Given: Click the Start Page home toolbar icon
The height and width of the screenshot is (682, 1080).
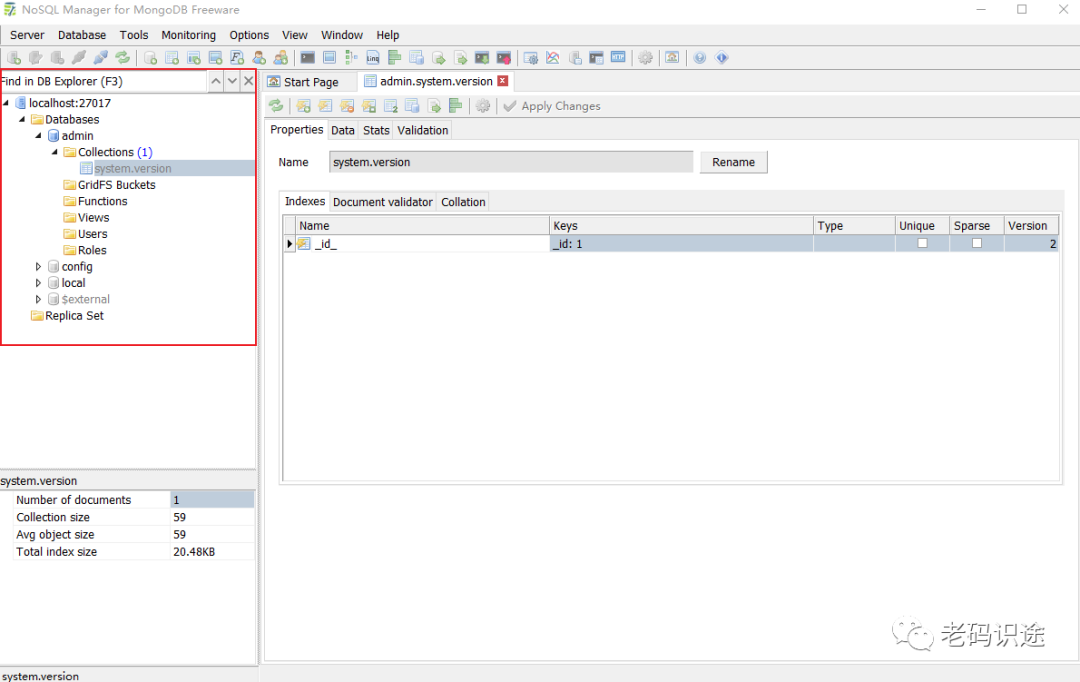Looking at the screenshot, I should click(x=672, y=58).
